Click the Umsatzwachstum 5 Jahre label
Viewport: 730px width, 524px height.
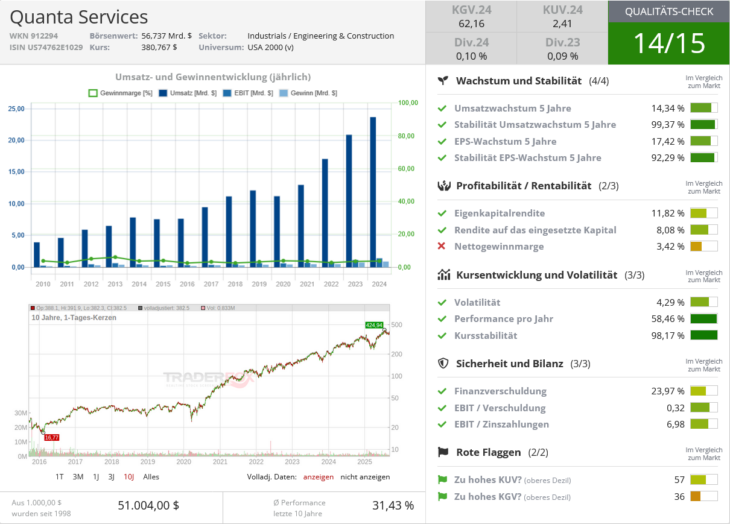click(513, 108)
